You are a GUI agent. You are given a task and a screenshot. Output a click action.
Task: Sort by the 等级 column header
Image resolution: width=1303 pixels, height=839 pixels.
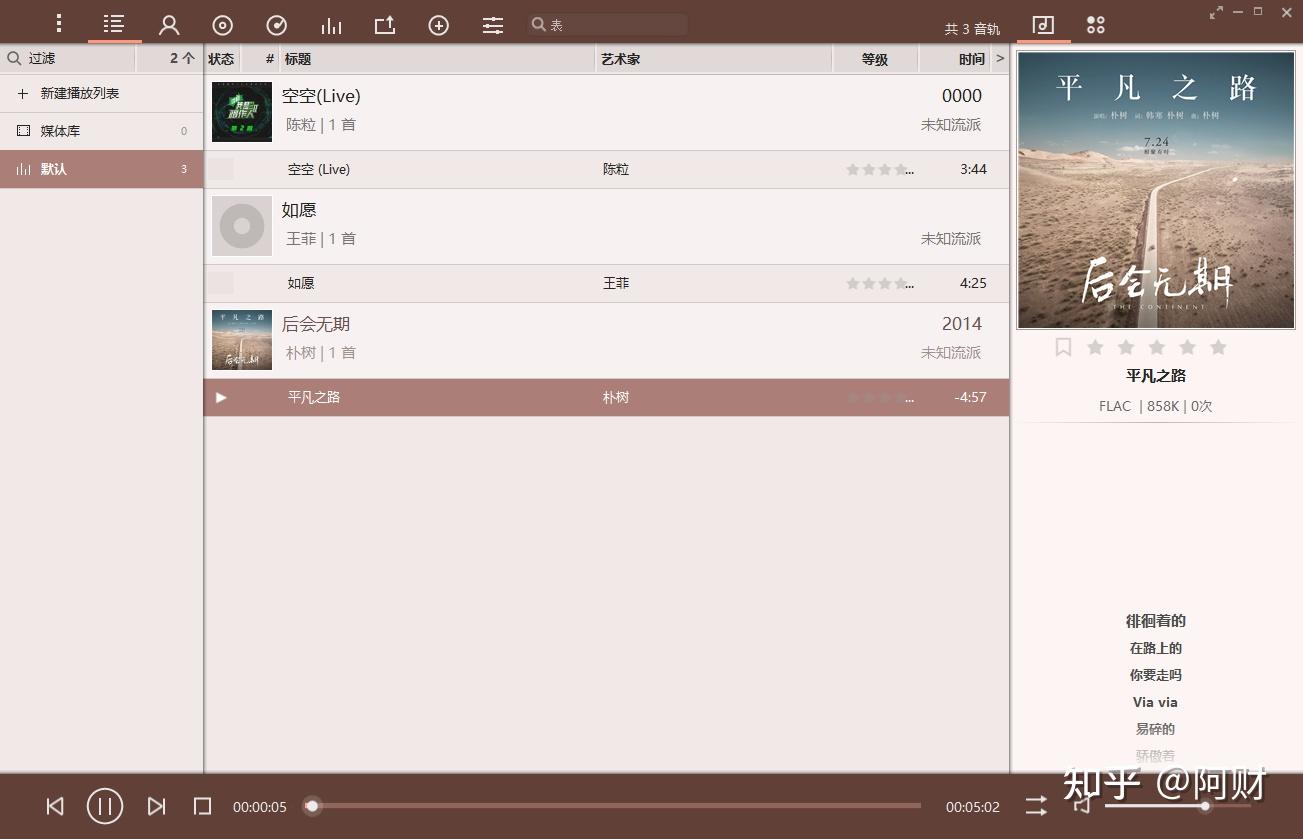click(x=875, y=59)
